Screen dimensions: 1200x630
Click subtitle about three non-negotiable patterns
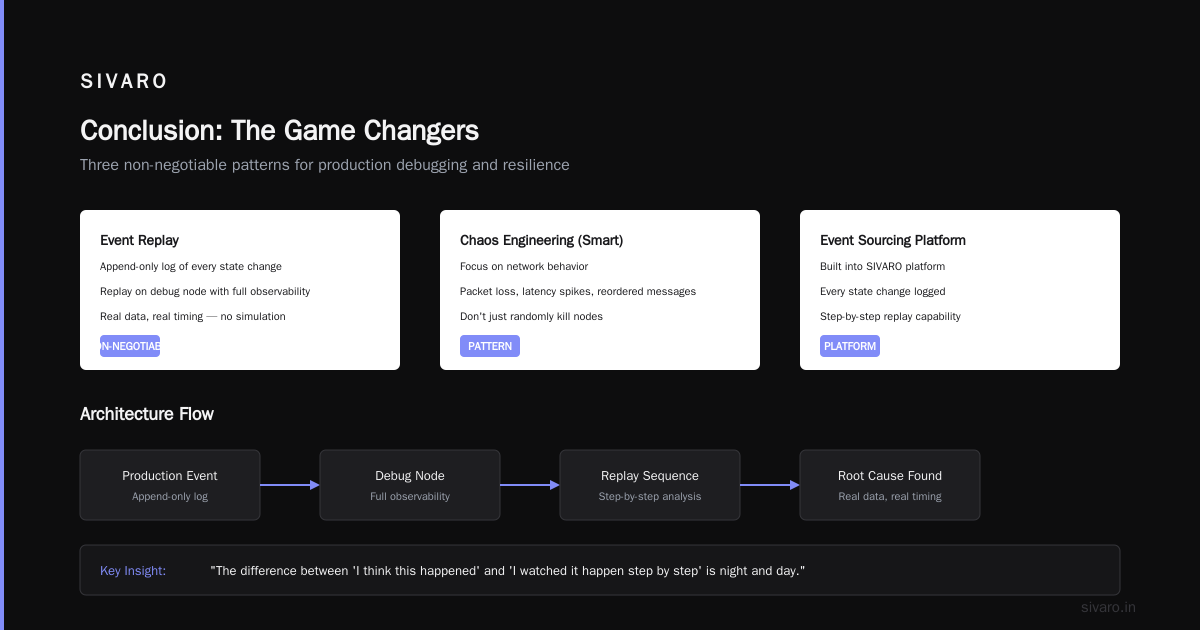[325, 165]
